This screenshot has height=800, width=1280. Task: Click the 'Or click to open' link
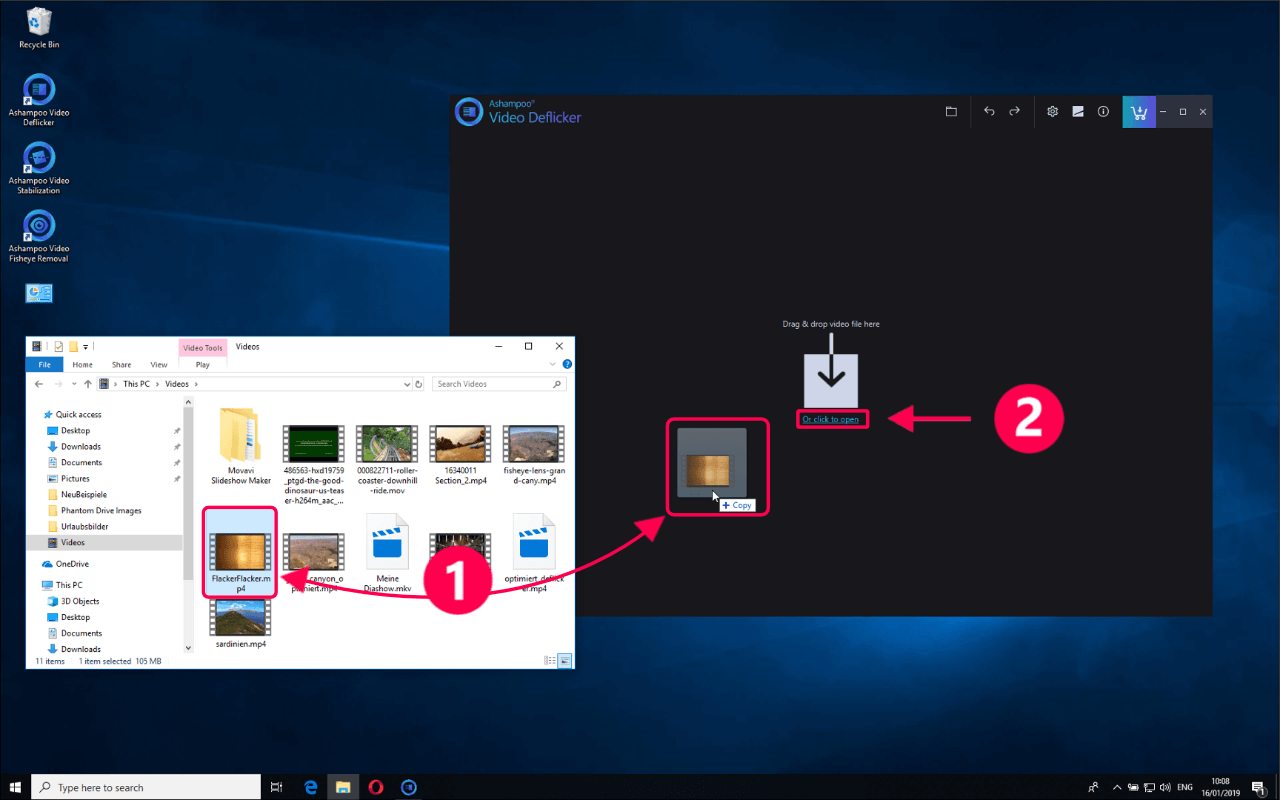coord(830,419)
